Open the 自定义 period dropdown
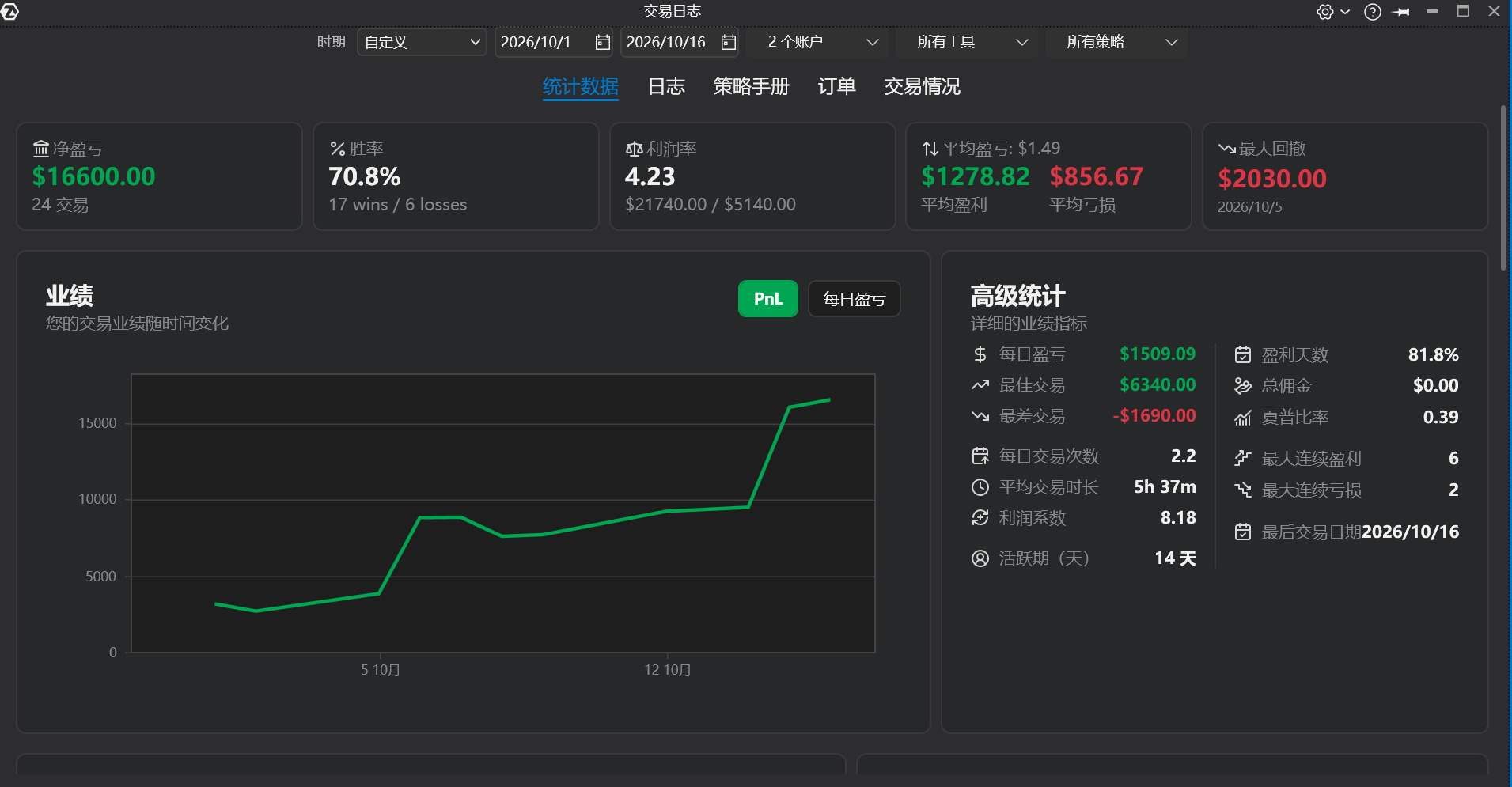 coord(422,42)
